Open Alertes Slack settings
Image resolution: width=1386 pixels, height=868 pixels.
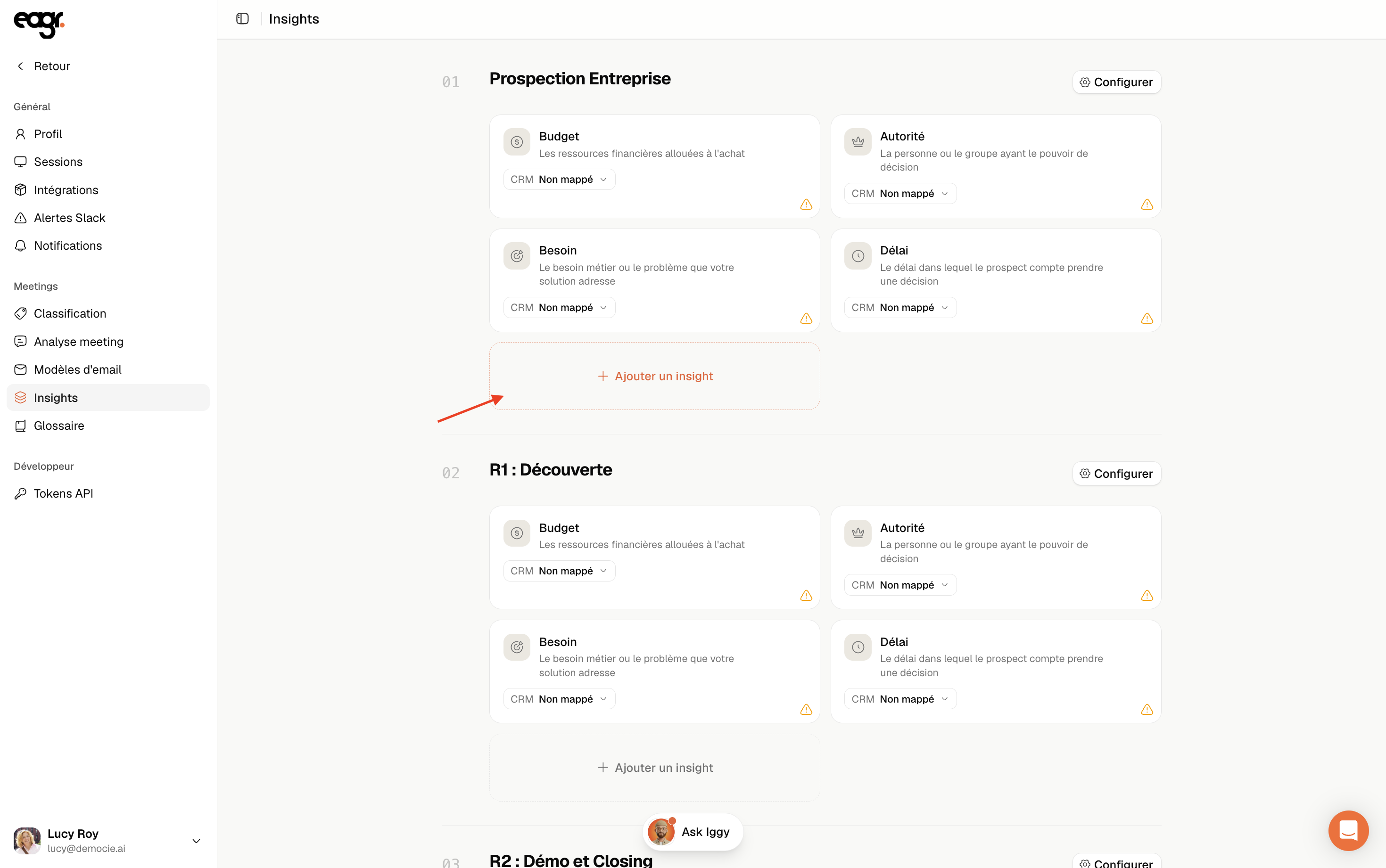point(108,218)
